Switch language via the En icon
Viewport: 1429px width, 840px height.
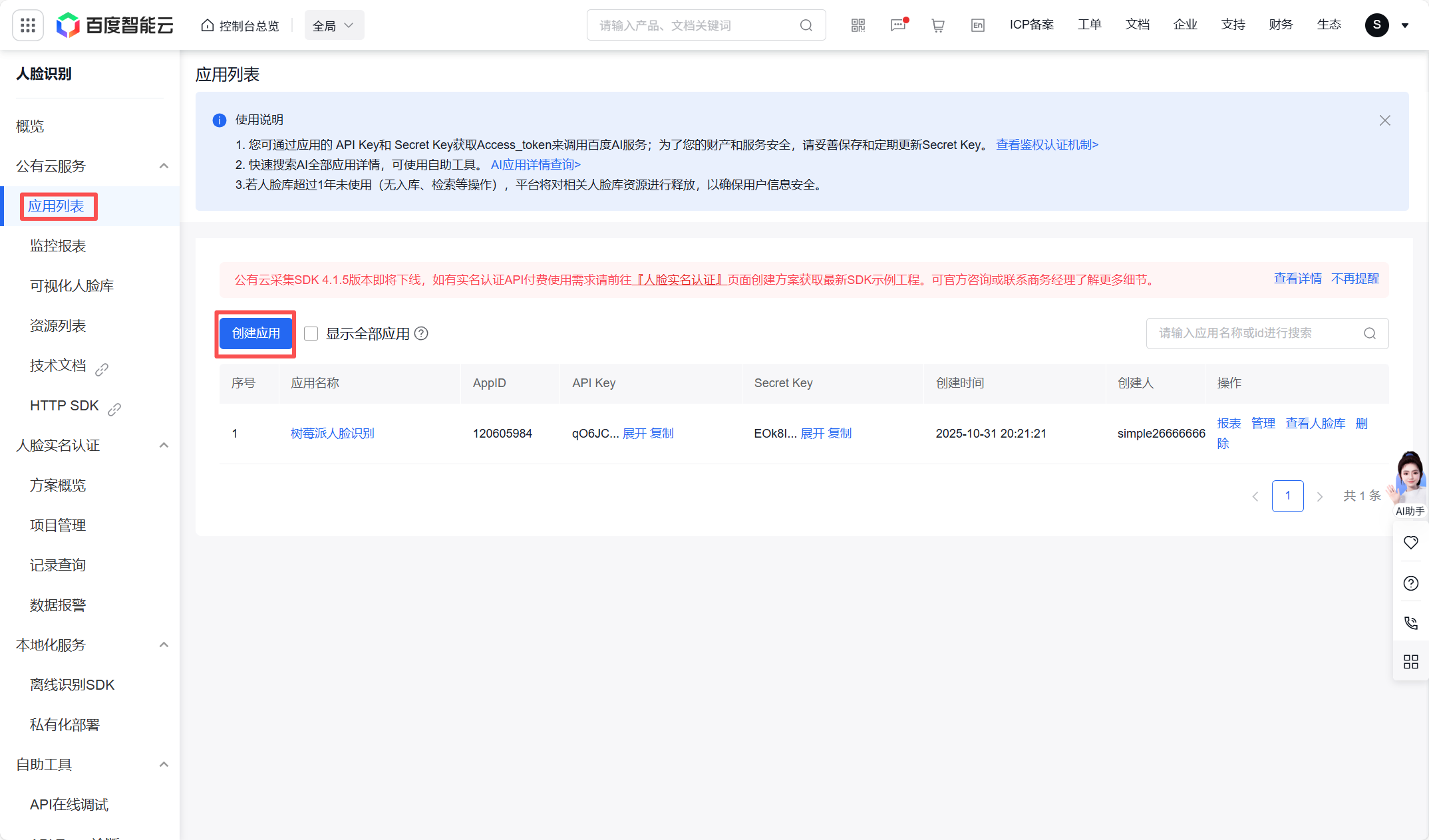pos(977,25)
